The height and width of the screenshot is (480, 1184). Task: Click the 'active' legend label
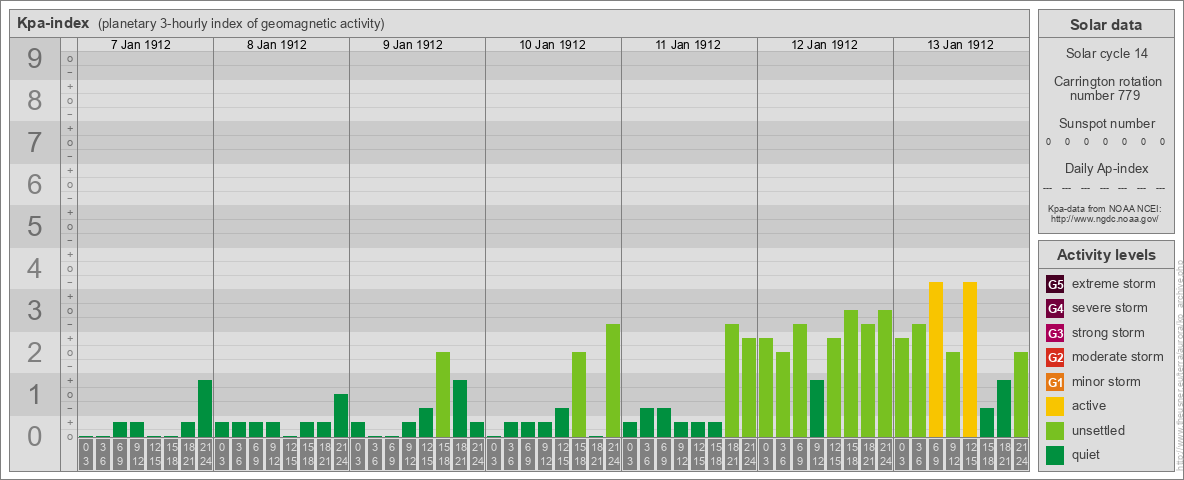pos(1089,405)
